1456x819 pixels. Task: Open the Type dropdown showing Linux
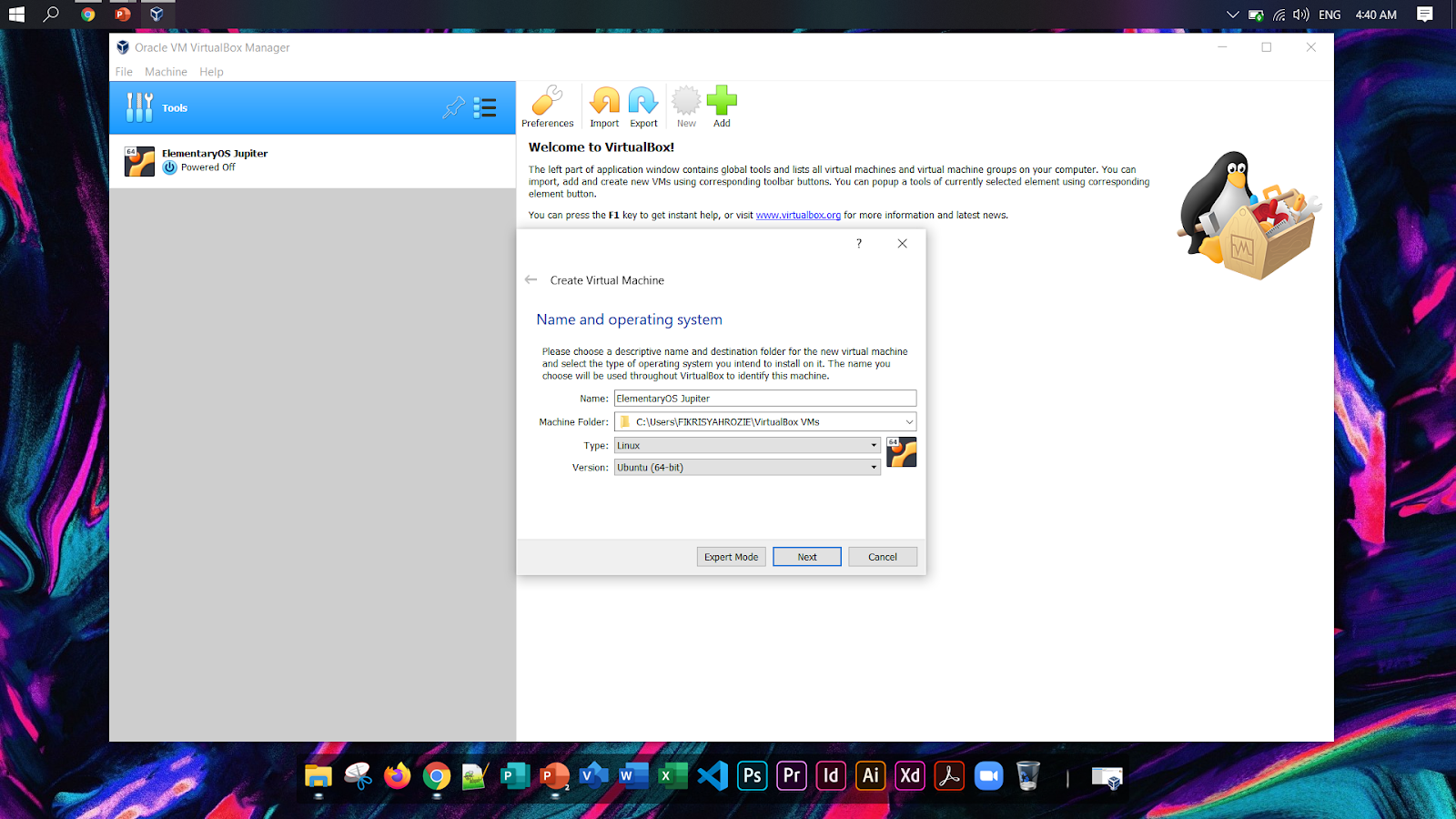coord(747,446)
